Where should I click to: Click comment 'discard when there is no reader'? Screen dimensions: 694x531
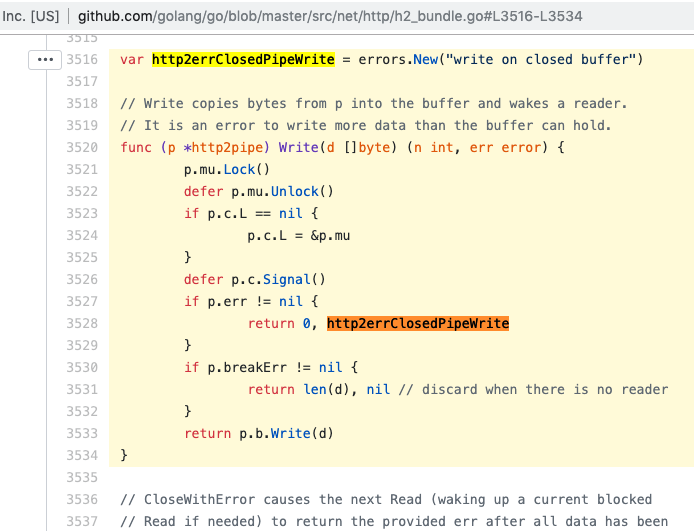tap(533, 389)
